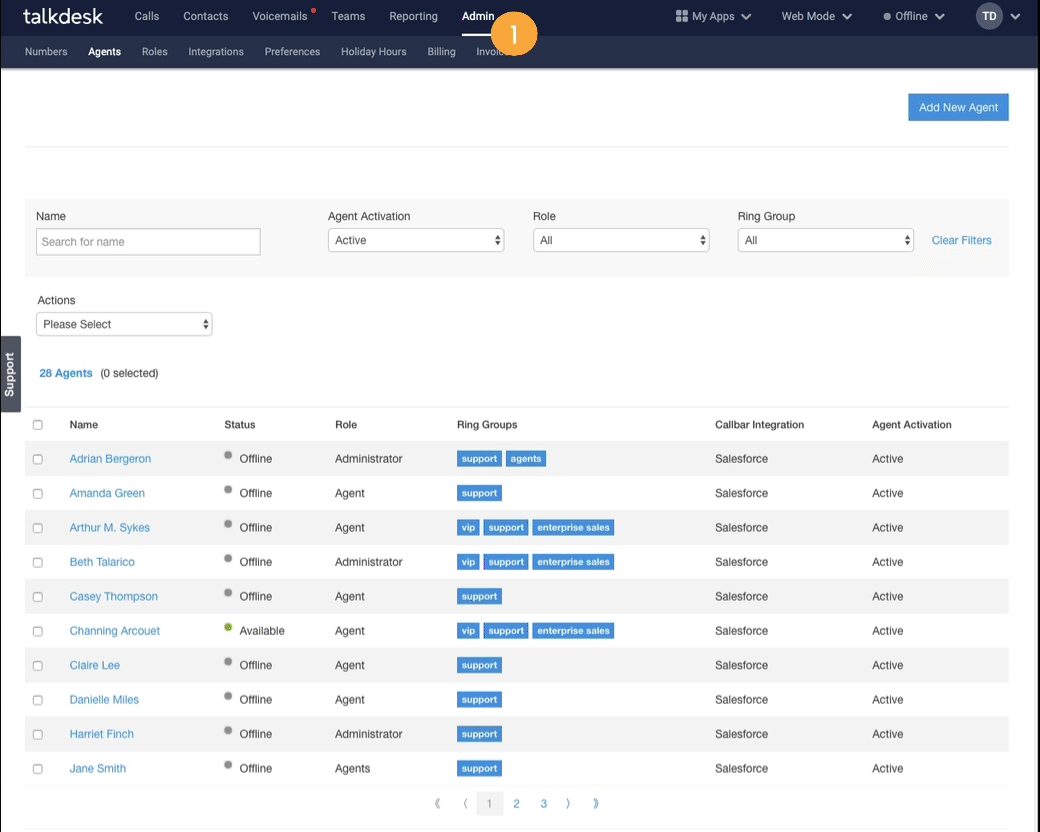Expand the Actions Please Select dropdown

pyautogui.click(x=124, y=324)
